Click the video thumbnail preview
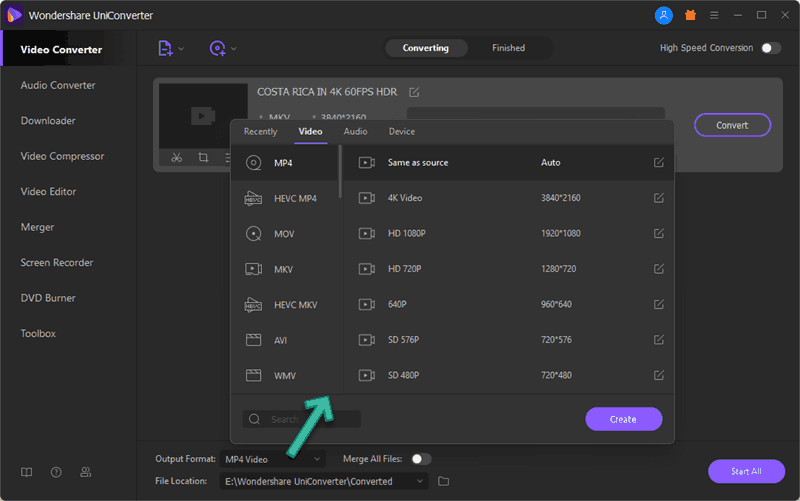Screen dimensions: 800x501 click(x=203, y=116)
